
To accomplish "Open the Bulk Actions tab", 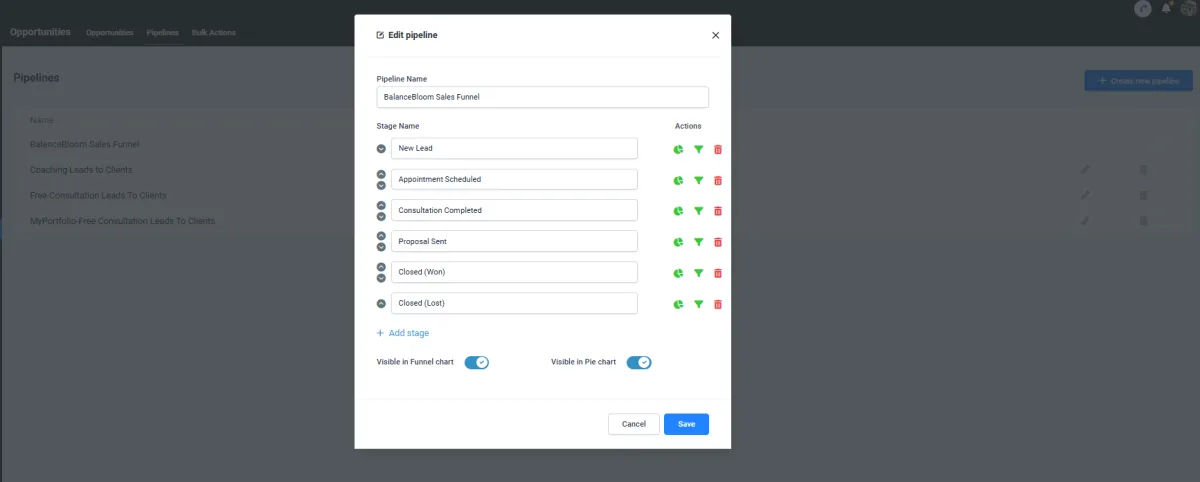I will point(214,33).
